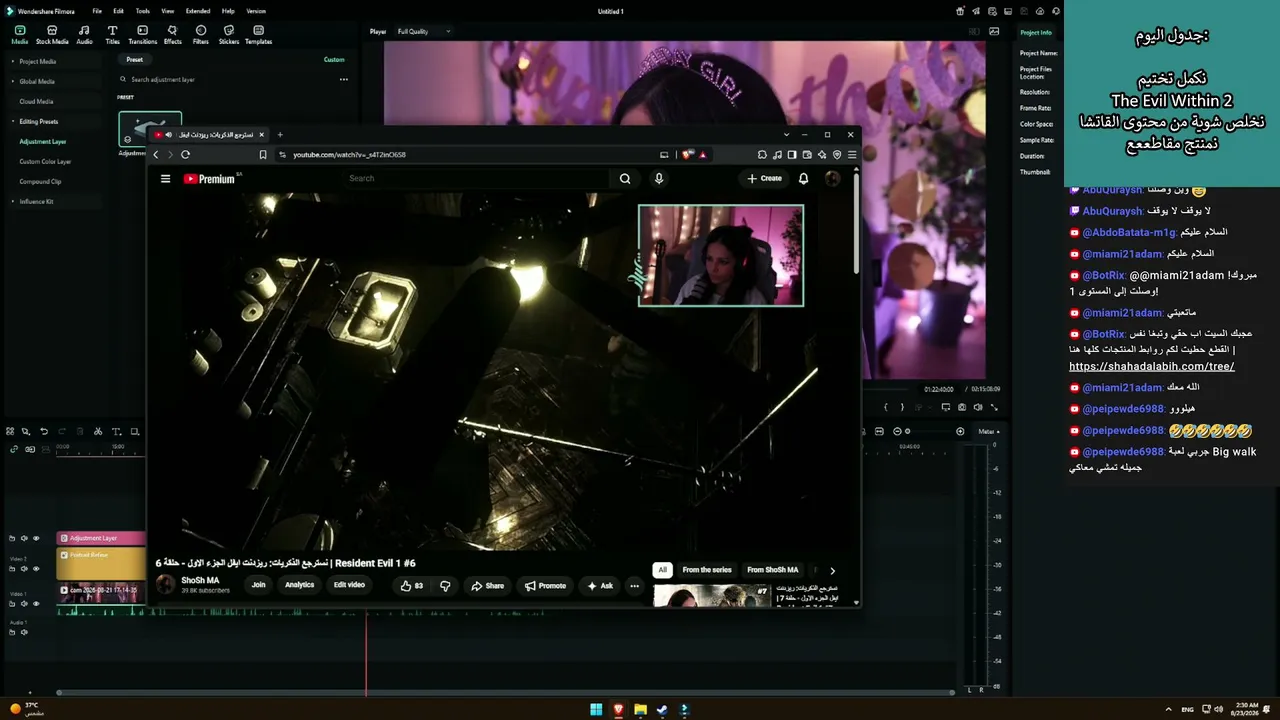1280x720 pixels.
Task: Click the timeline scissors split icon
Action: coord(98,431)
